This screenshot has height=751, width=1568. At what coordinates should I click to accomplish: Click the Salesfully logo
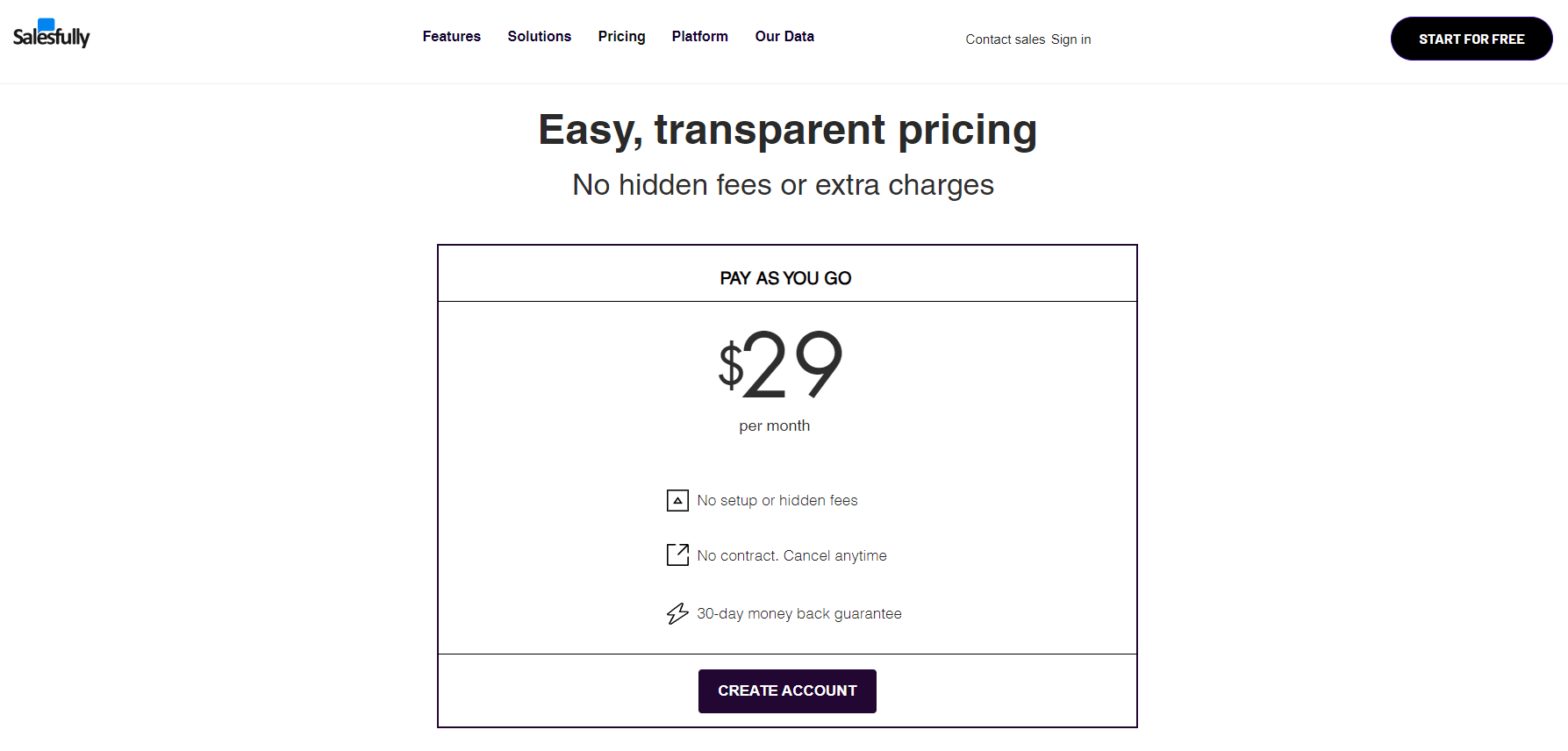[51, 33]
